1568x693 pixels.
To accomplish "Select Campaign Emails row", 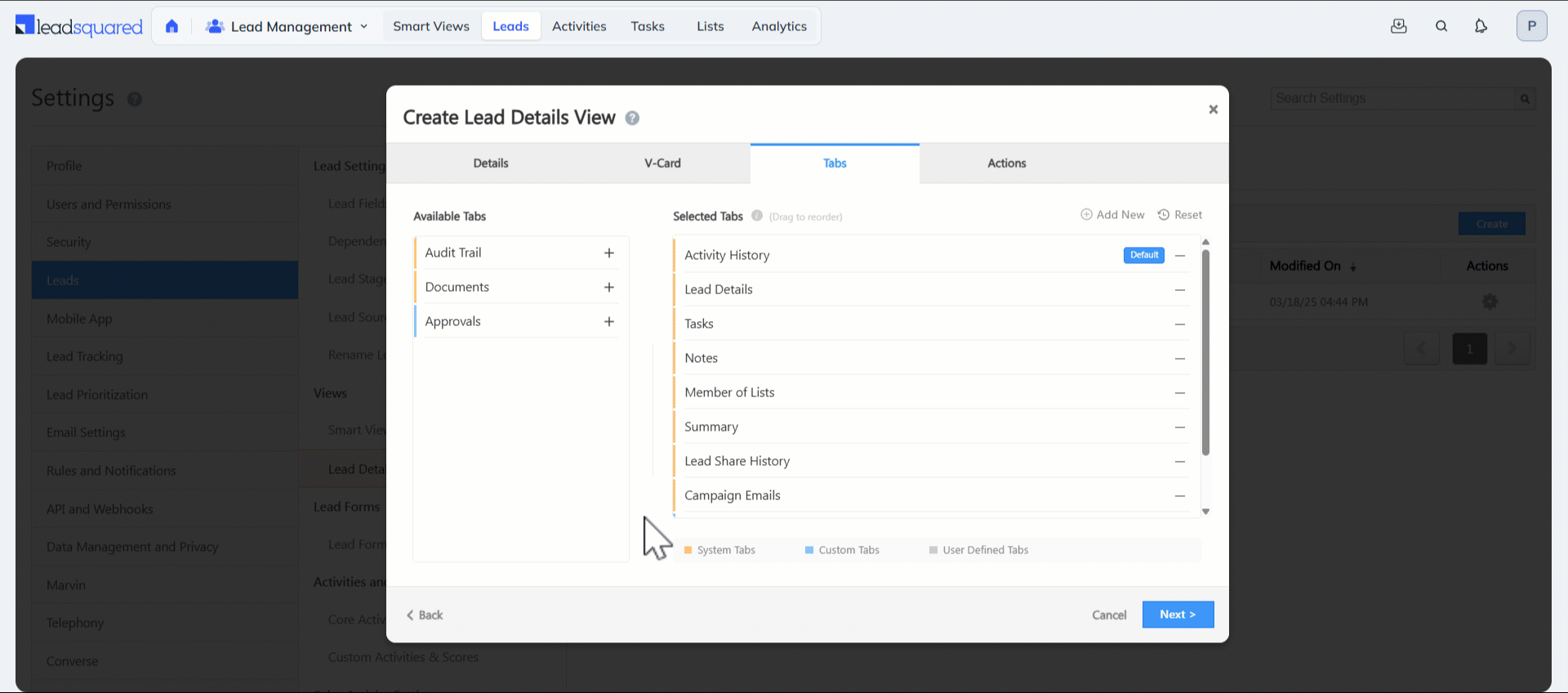I will click(x=930, y=495).
